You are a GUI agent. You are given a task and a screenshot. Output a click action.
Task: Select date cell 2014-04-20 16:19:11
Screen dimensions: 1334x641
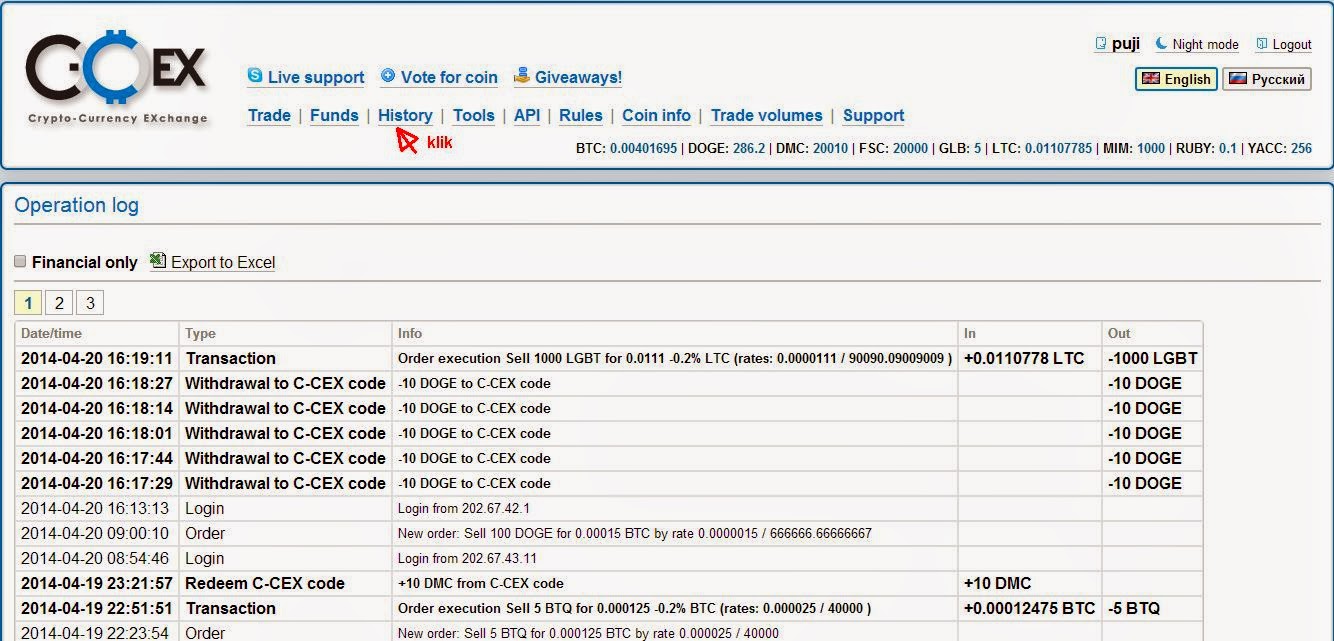coord(96,358)
